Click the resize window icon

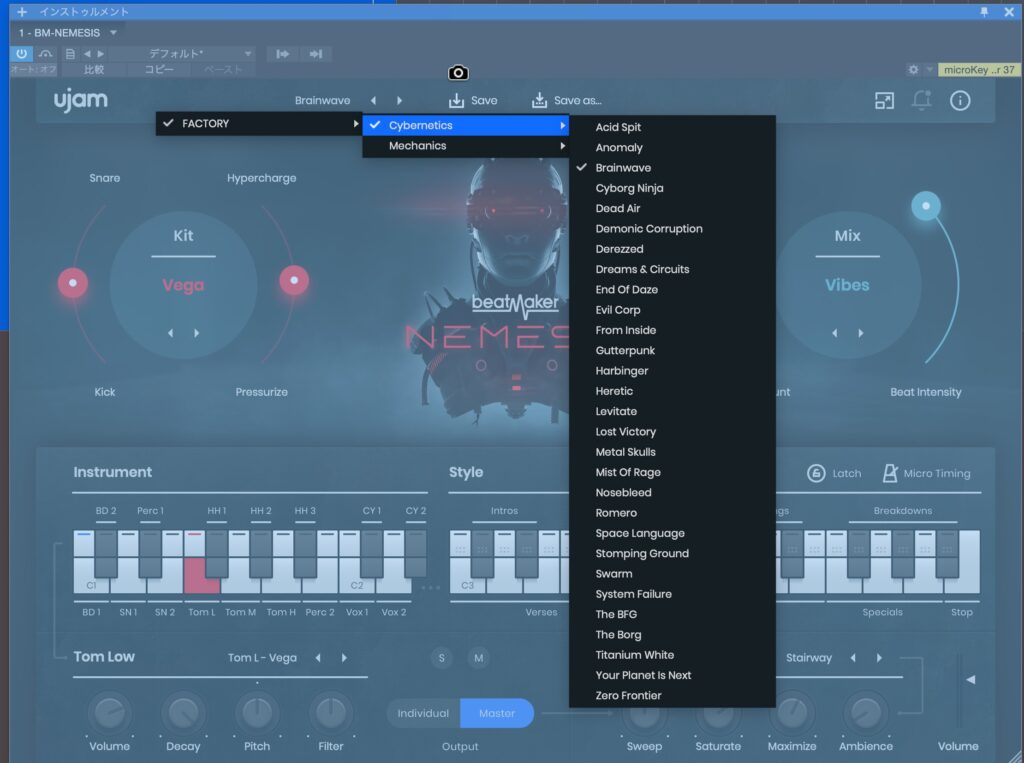[x=884, y=100]
